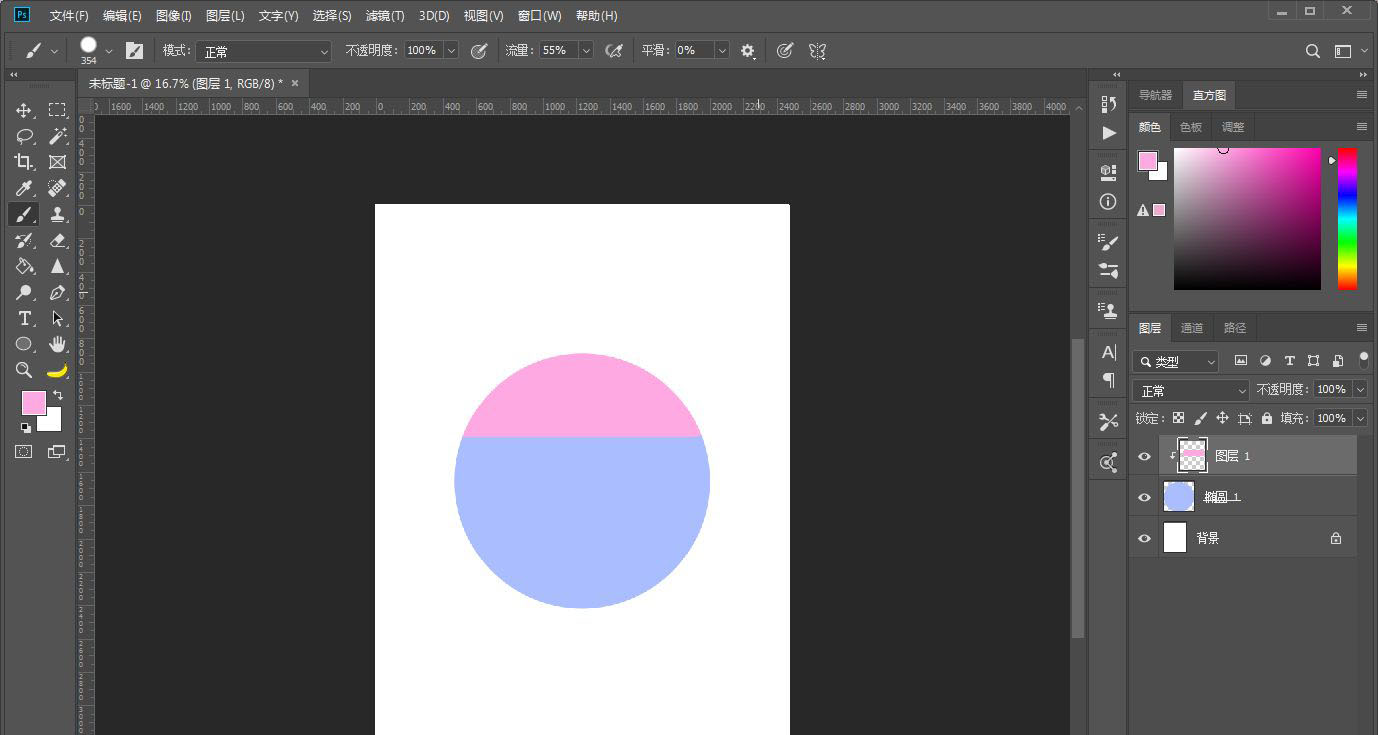Image resolution: width=1378 pixels, height=735 pixels.
Task: Open the brush mode 正常 dropdown
Action: point(263,51)
